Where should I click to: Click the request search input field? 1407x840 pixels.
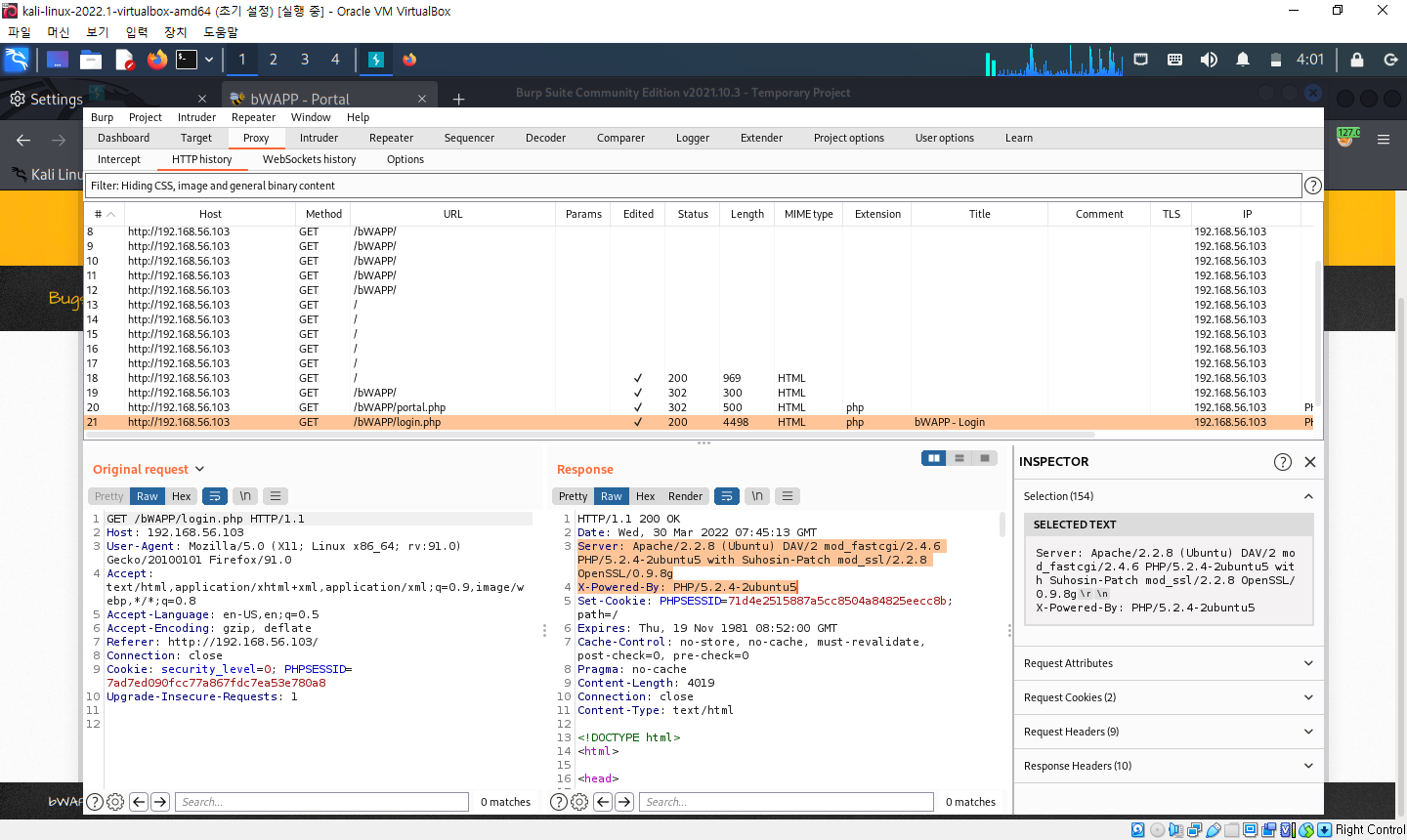point(322,802)
